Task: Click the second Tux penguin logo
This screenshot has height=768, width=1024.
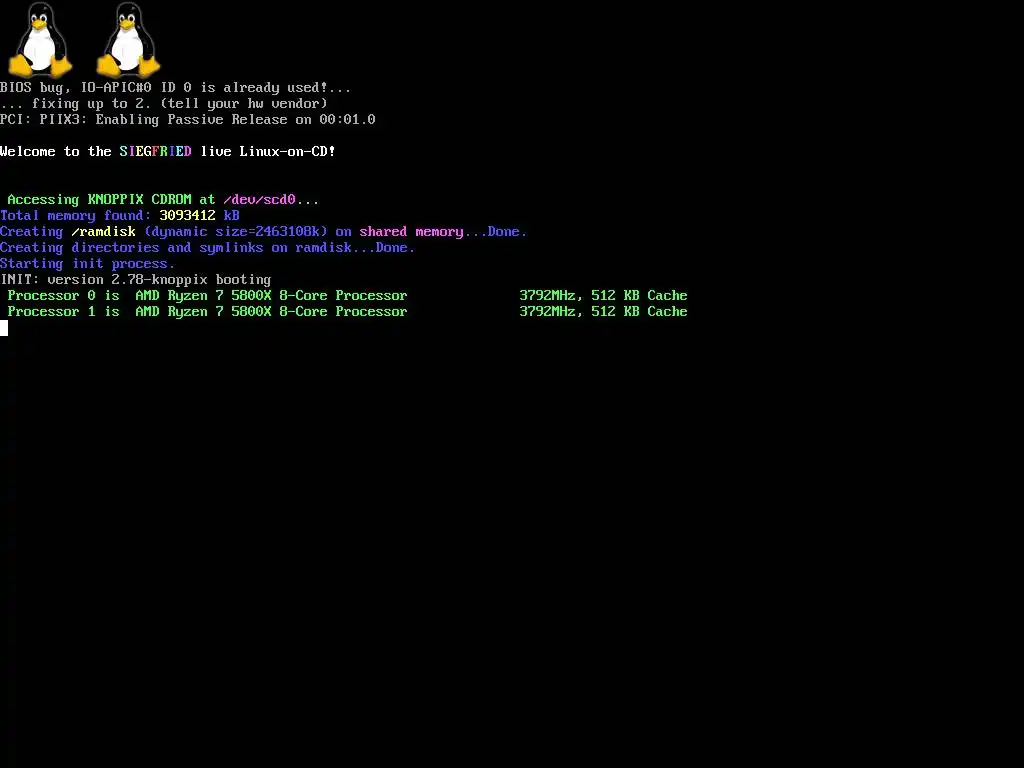Action: click(128, 39)
